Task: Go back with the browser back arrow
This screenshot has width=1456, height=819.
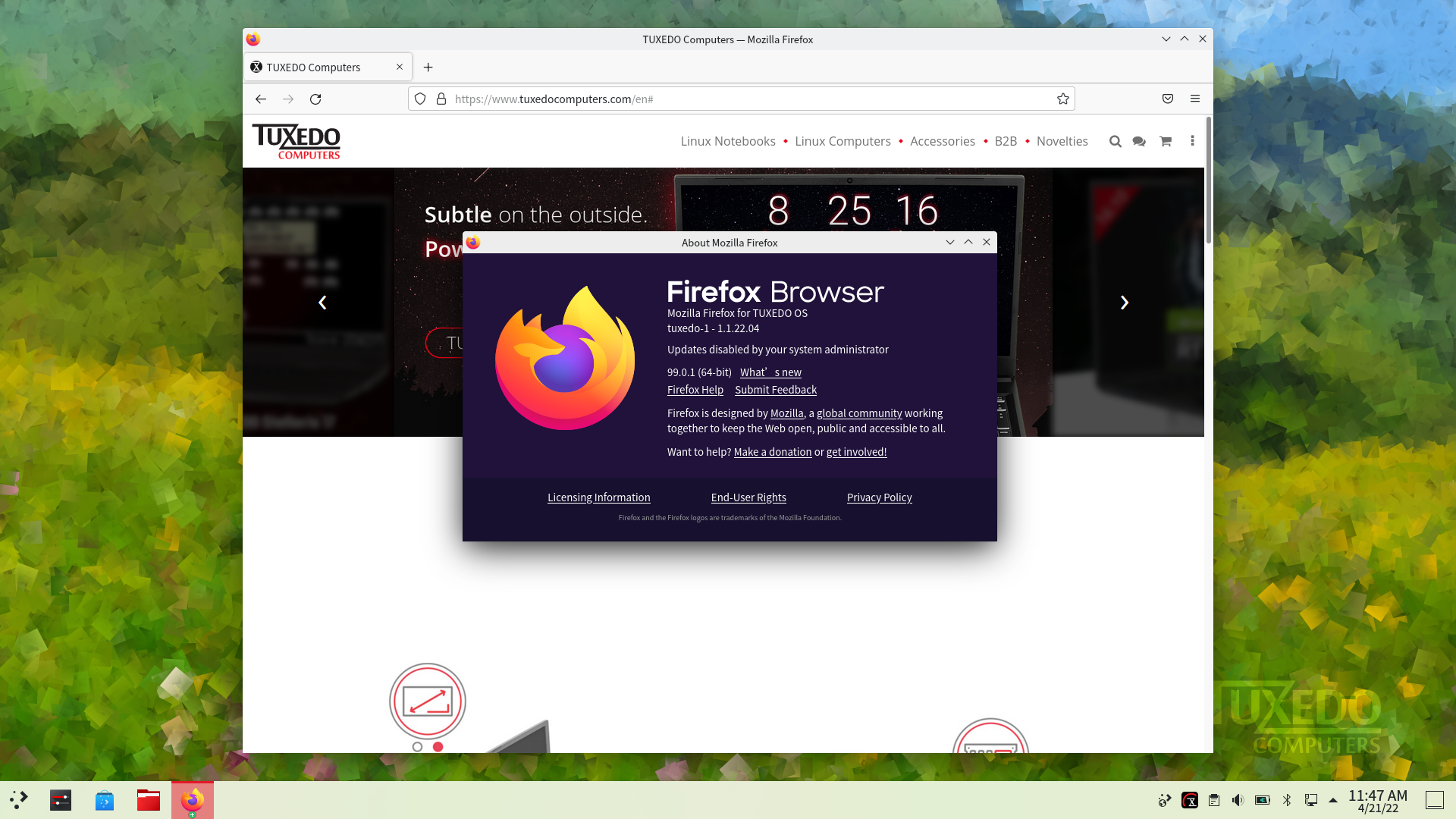Action: [260, 99]
